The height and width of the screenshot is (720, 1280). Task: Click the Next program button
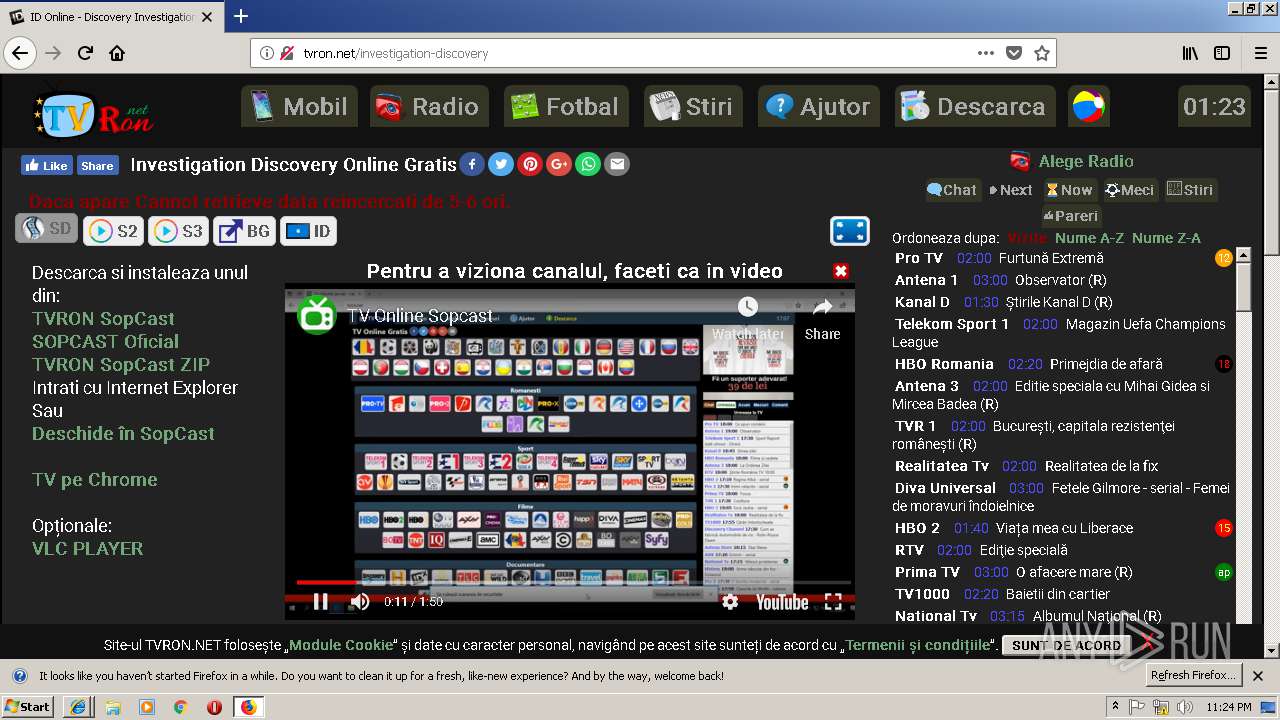(x=1010, y=189)
